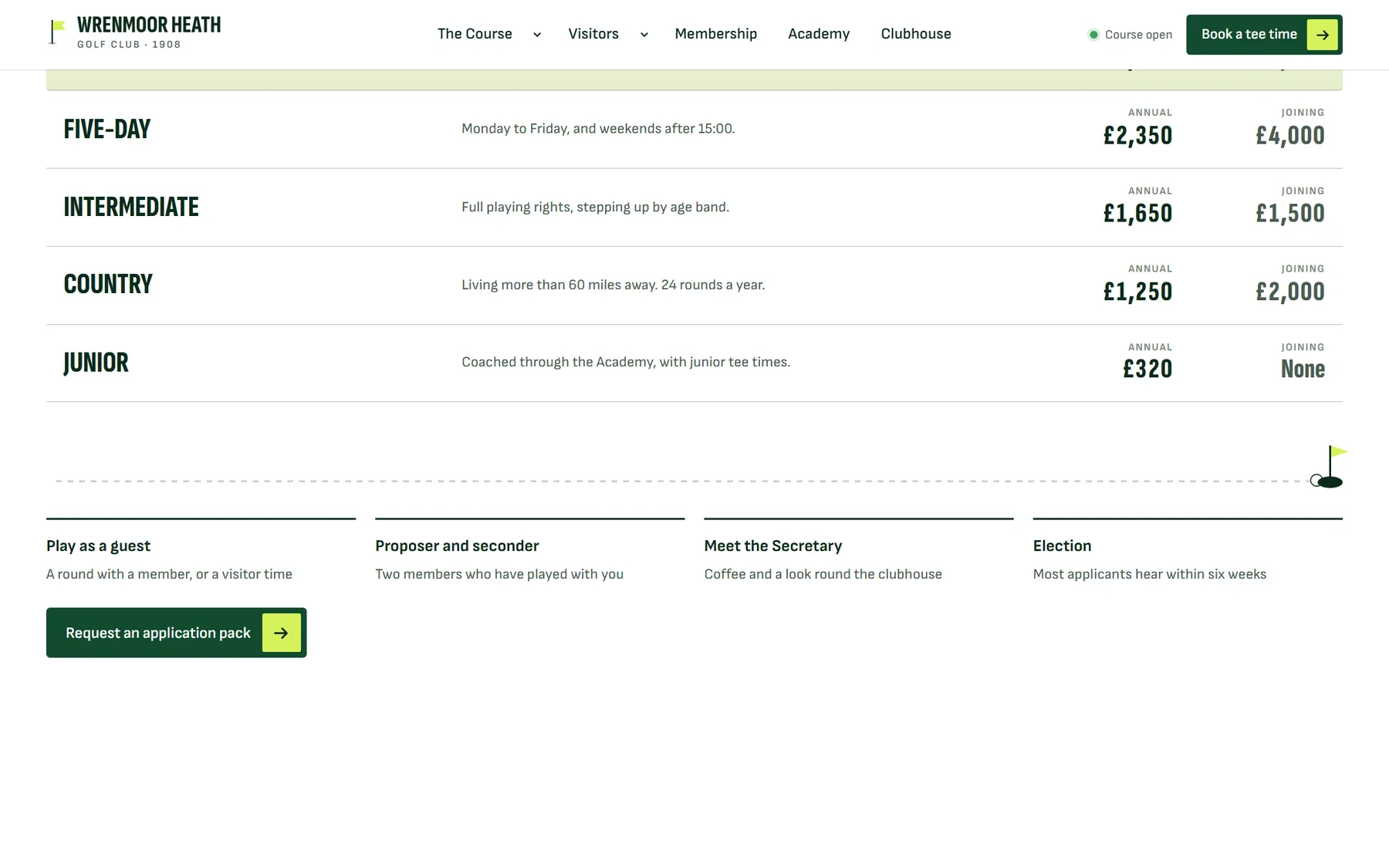Click 'Living more than 60 miles away' description
The width and height of the screenshot is (1389, 868).
[613, 285]
